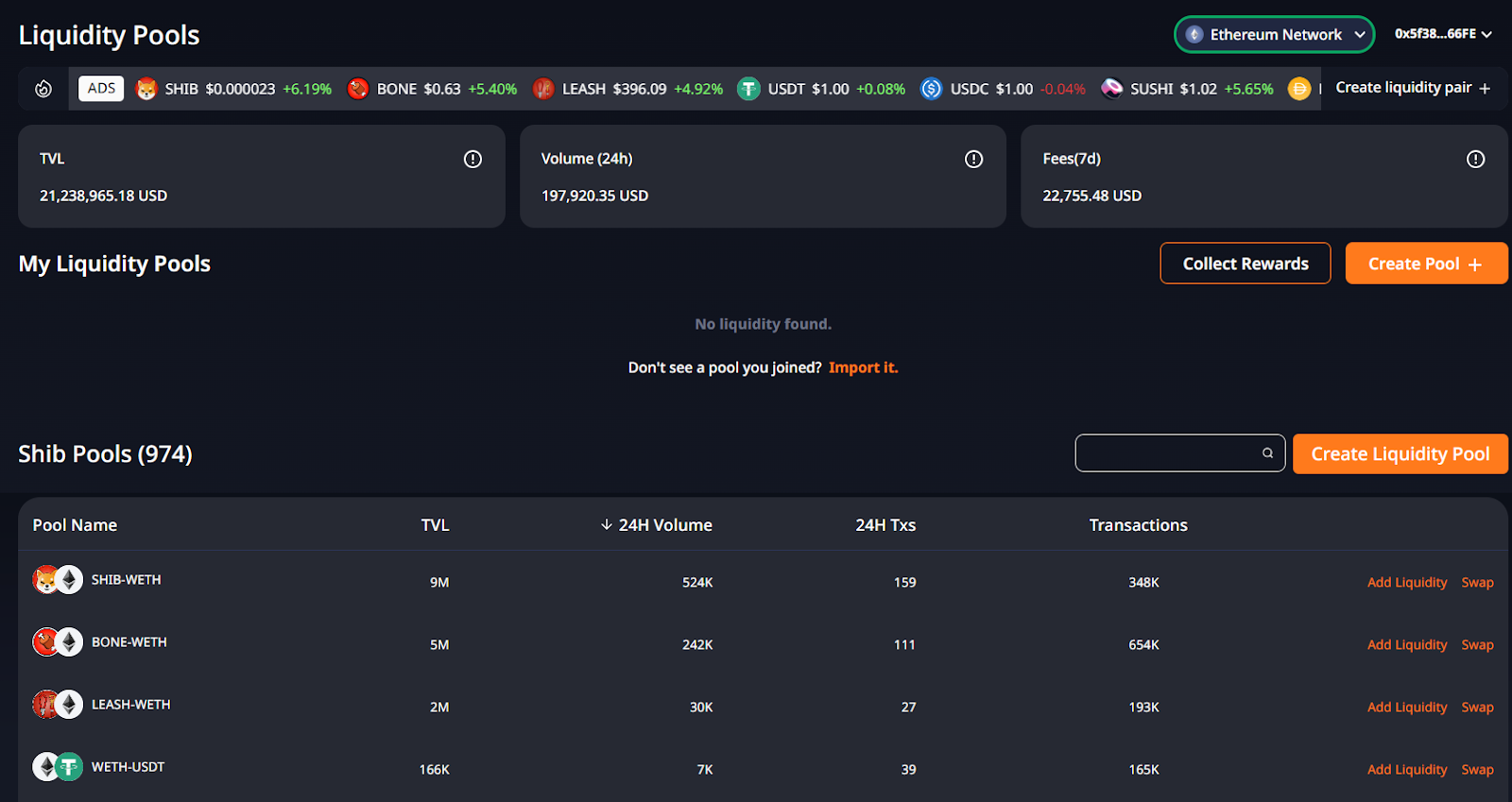Swap on the BONE-WETH pool

[x=1477, y=644]
